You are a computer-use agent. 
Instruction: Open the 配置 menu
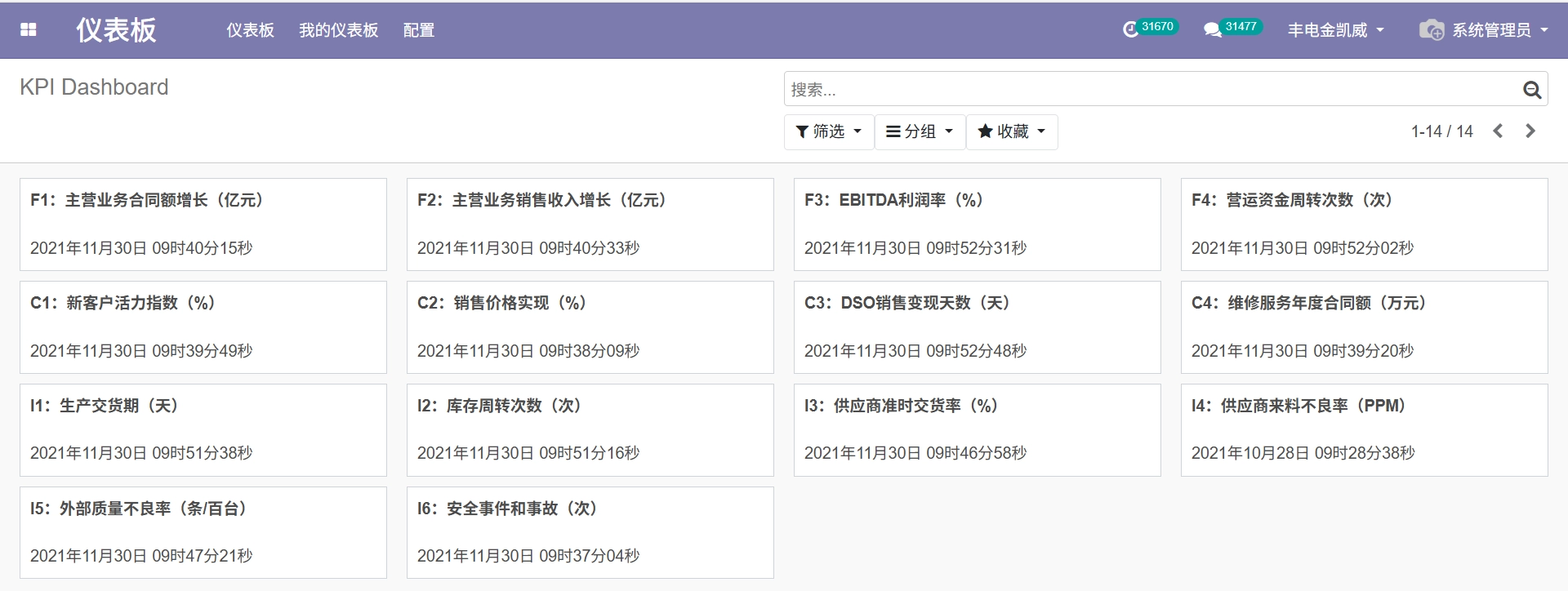coord(419,30)
